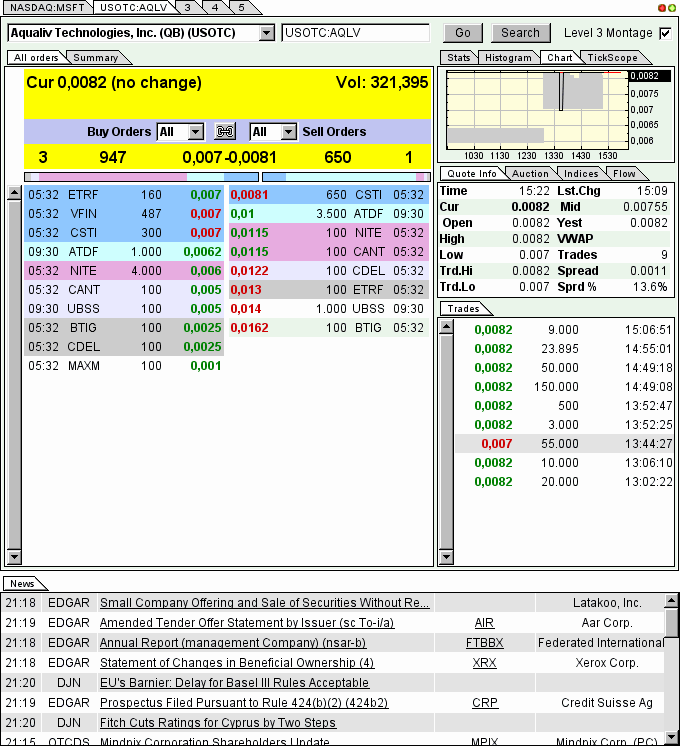
Task: Open the Flow tab
Action: (x=624, y=174)
